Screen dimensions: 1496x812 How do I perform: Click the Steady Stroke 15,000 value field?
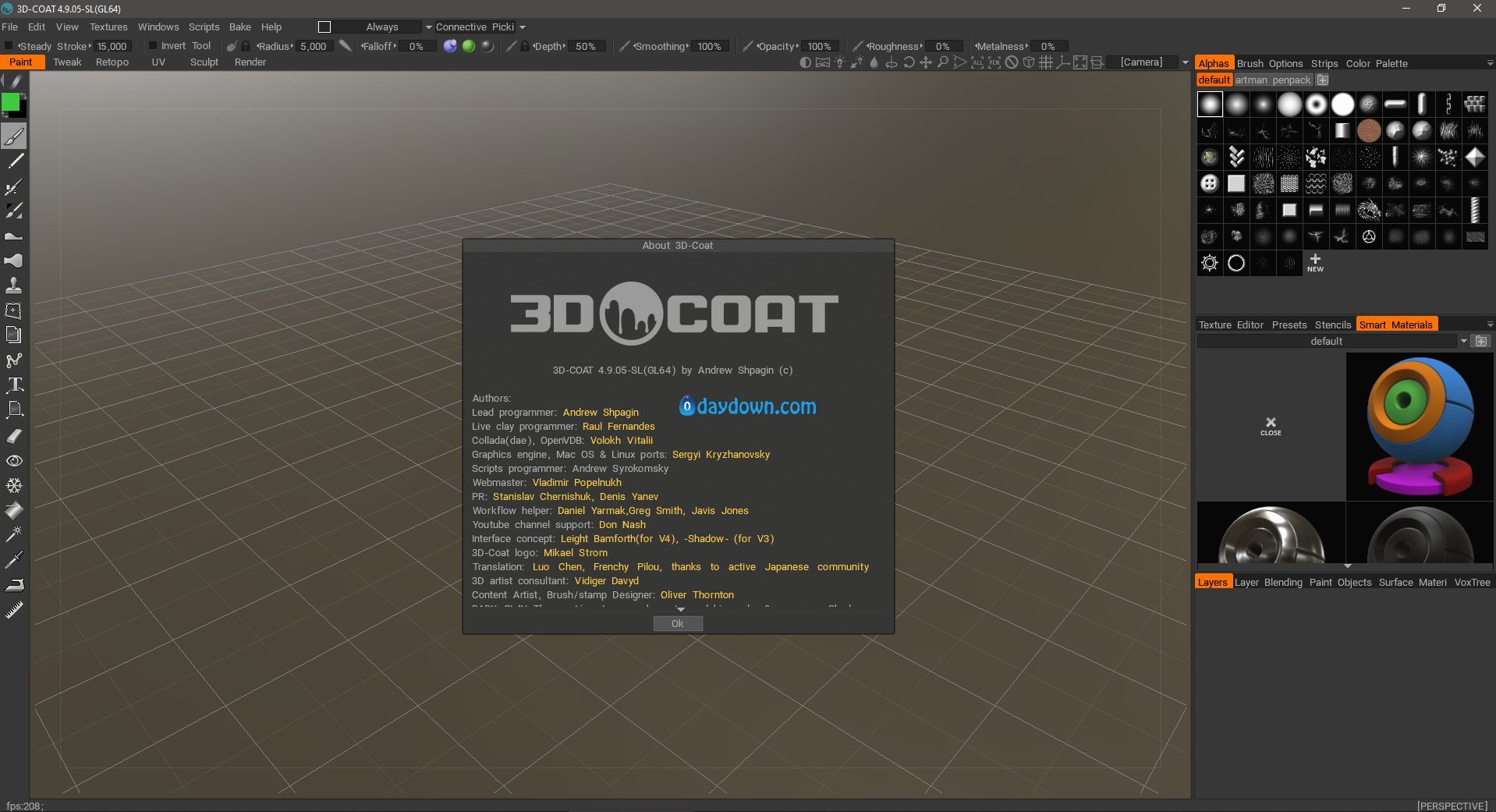[112, 46]
